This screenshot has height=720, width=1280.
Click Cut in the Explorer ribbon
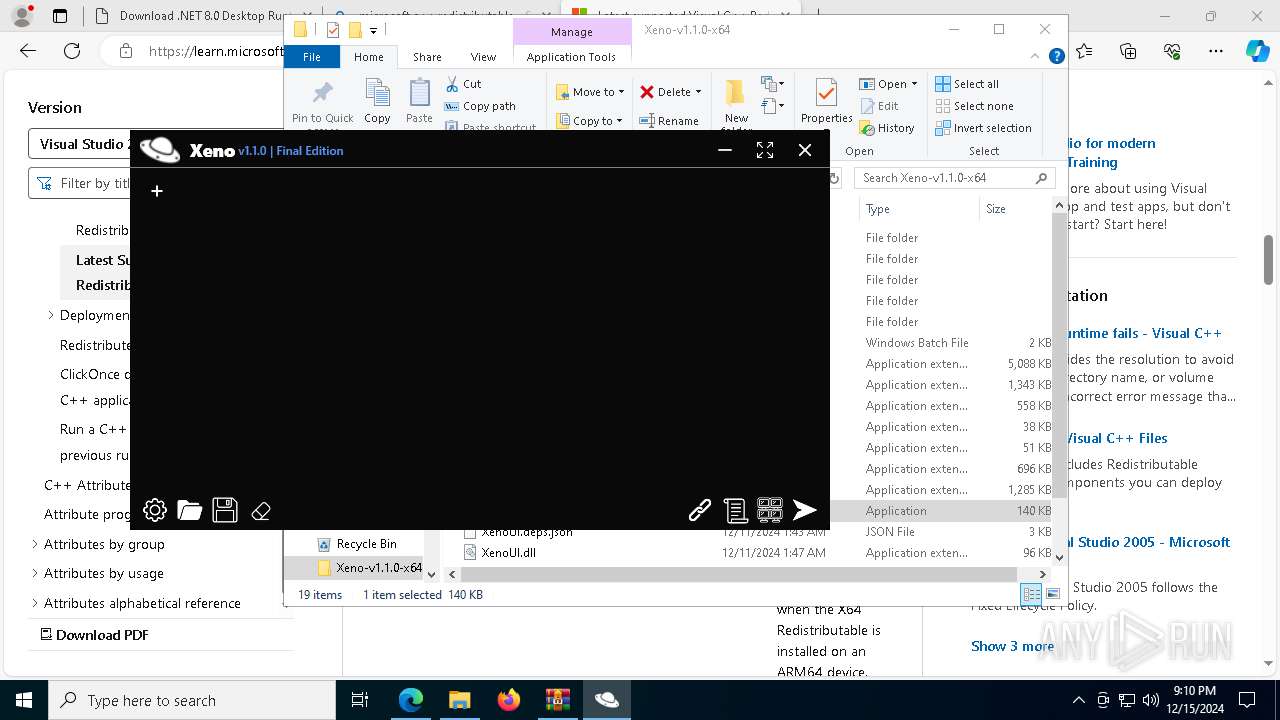point(463,84)
